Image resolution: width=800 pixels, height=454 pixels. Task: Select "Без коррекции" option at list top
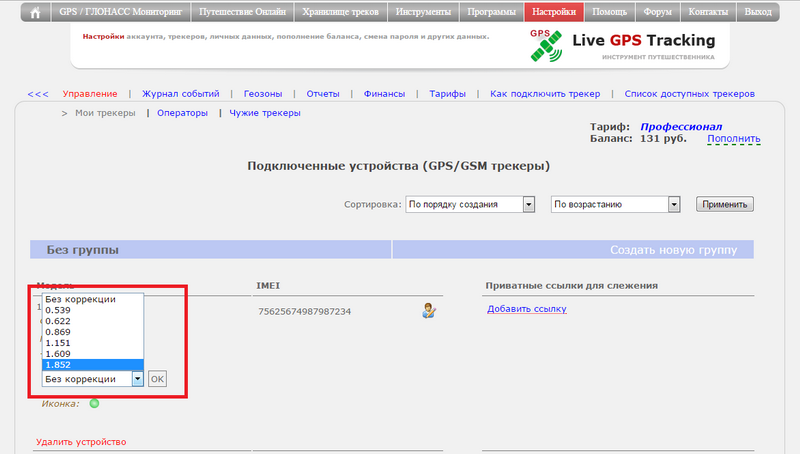(x=93, y=299)
